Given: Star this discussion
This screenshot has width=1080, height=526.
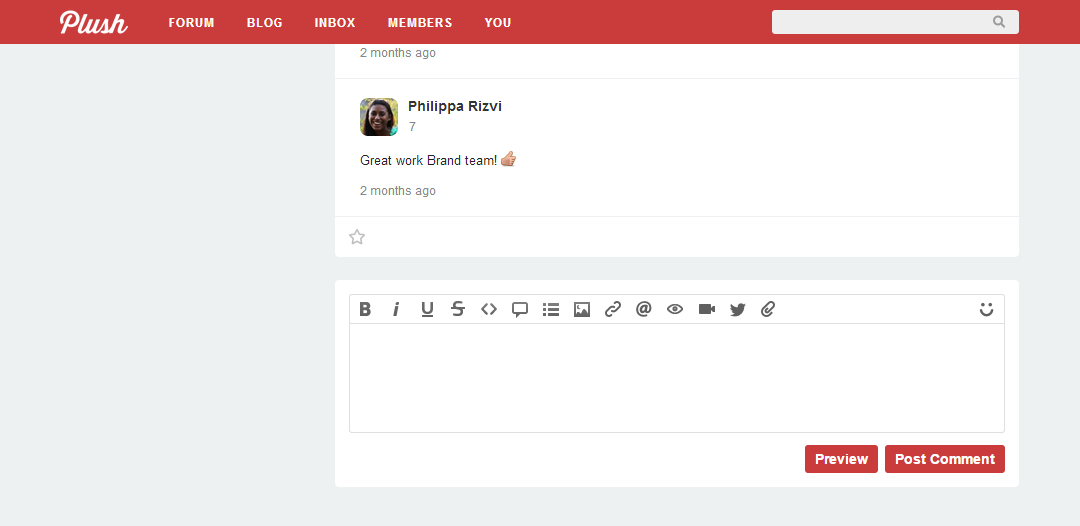Looking at the screenshot, I should [357, 237].
